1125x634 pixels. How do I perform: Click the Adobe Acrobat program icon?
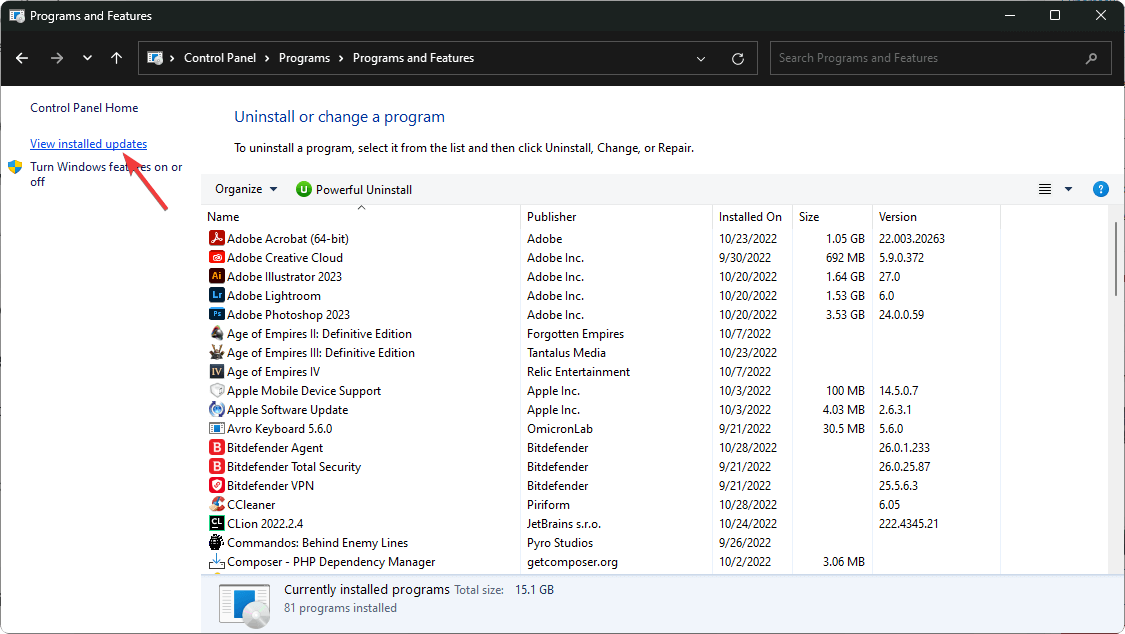[x=216, y=239]
